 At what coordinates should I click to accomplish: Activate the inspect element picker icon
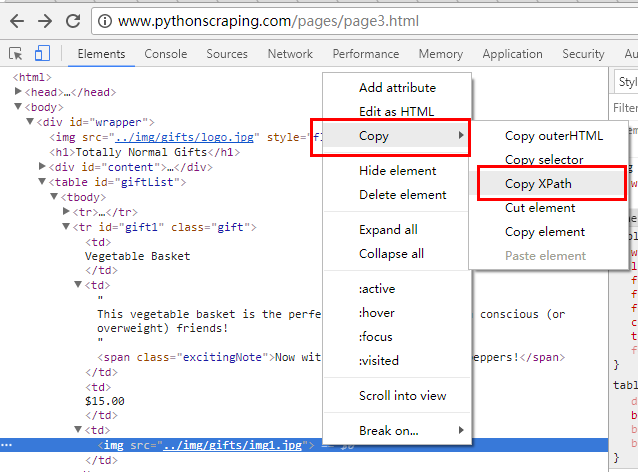pyautogui.click(x=16, y=54)
